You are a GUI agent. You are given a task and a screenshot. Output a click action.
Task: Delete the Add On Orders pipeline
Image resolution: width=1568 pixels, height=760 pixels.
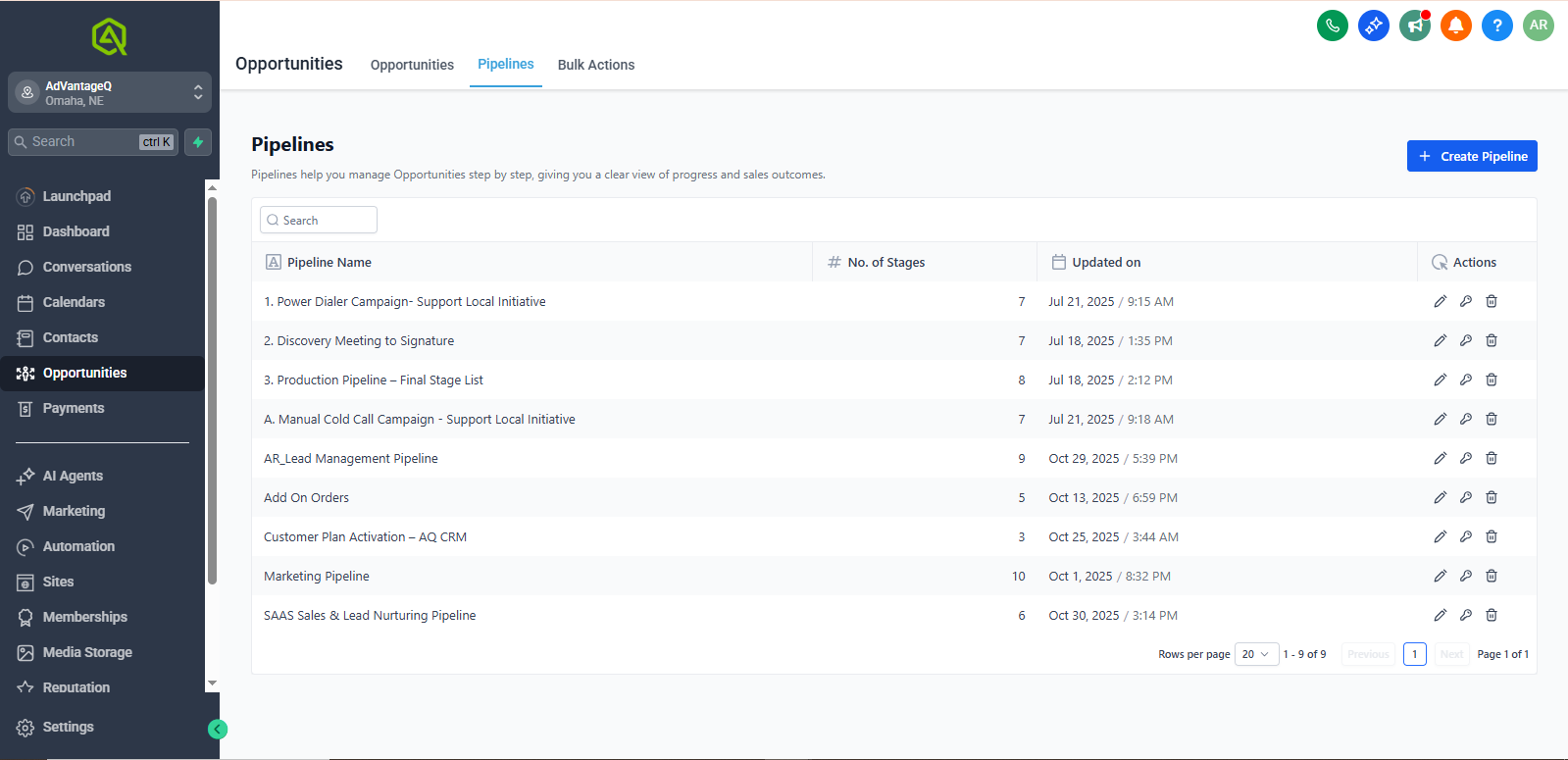point(1491,498)
